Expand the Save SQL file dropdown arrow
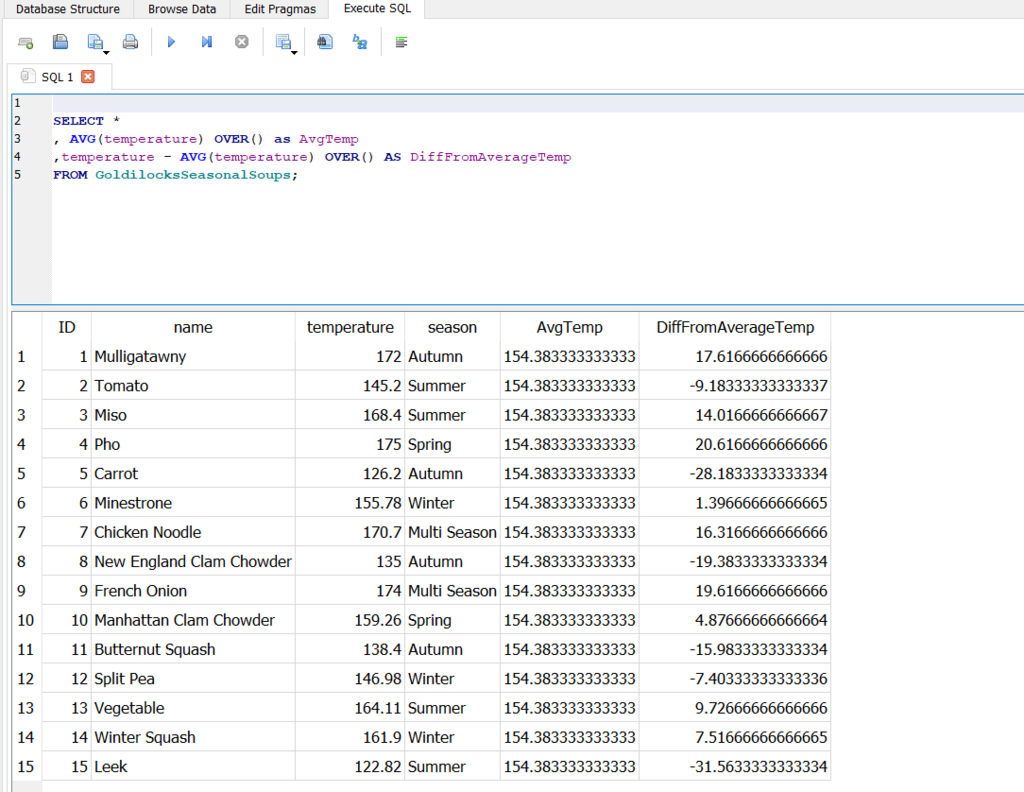This screenshot has width=1024, height=792. (105, 50)
